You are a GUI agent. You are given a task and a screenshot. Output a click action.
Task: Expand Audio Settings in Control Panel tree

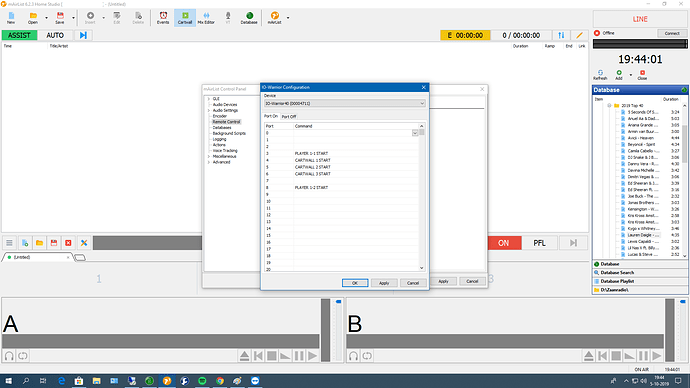pos(209,110)
